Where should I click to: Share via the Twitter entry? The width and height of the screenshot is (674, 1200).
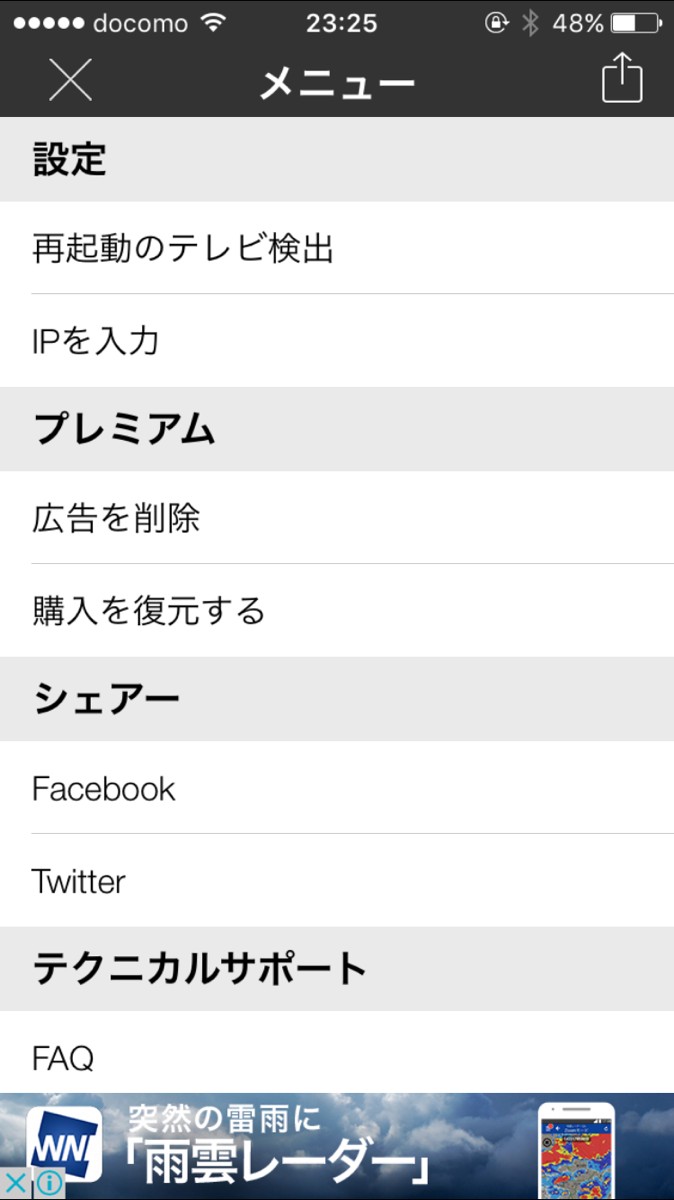(x=337, y=881)
